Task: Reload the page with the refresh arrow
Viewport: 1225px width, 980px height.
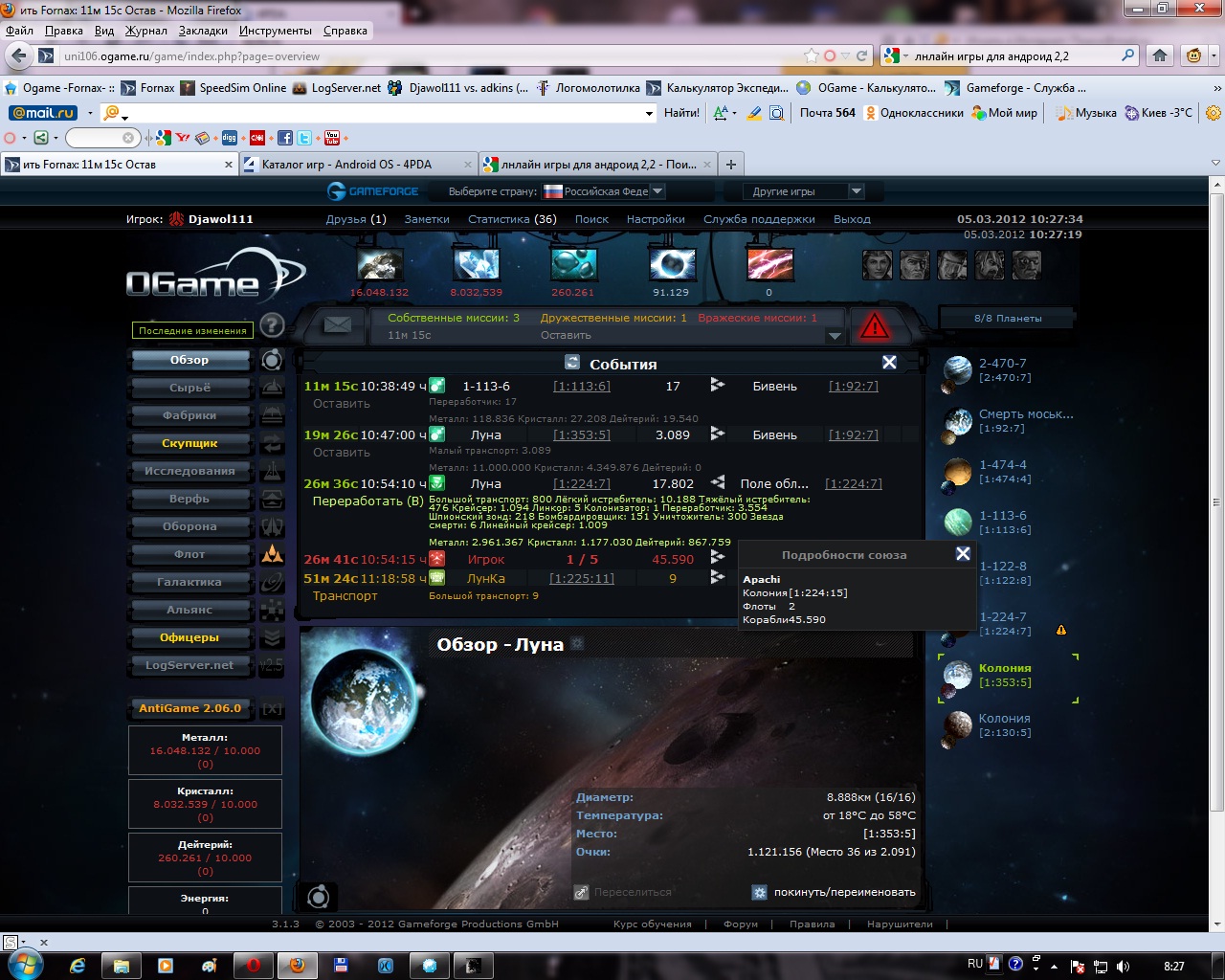Action: pyautogui.click(x=861, y=56)
